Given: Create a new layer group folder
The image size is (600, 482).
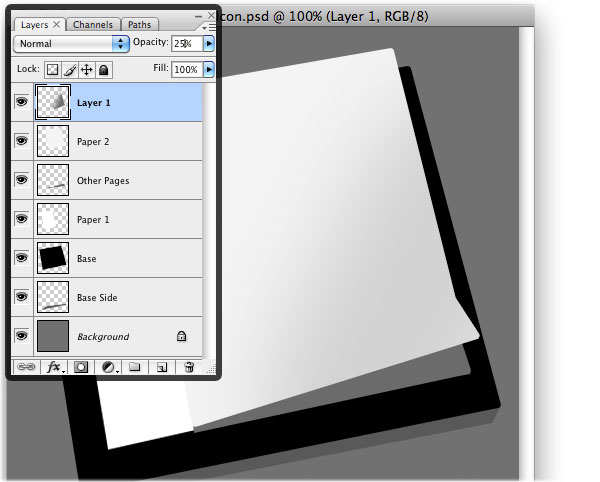Looking at the screenshot, I should (x=134, y=367).
